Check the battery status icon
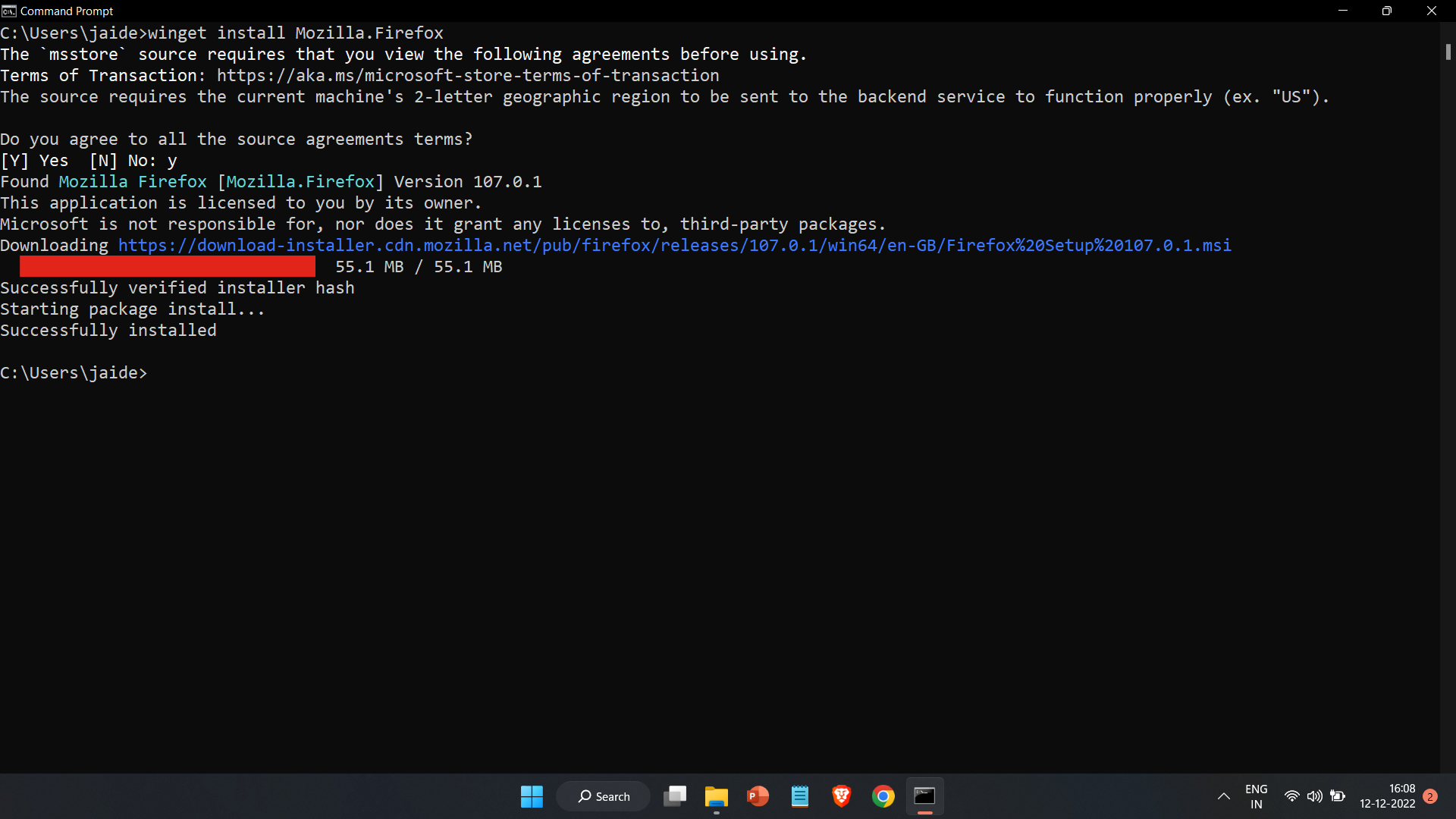Viewport: 1456px width, 819px height. 1338,796
